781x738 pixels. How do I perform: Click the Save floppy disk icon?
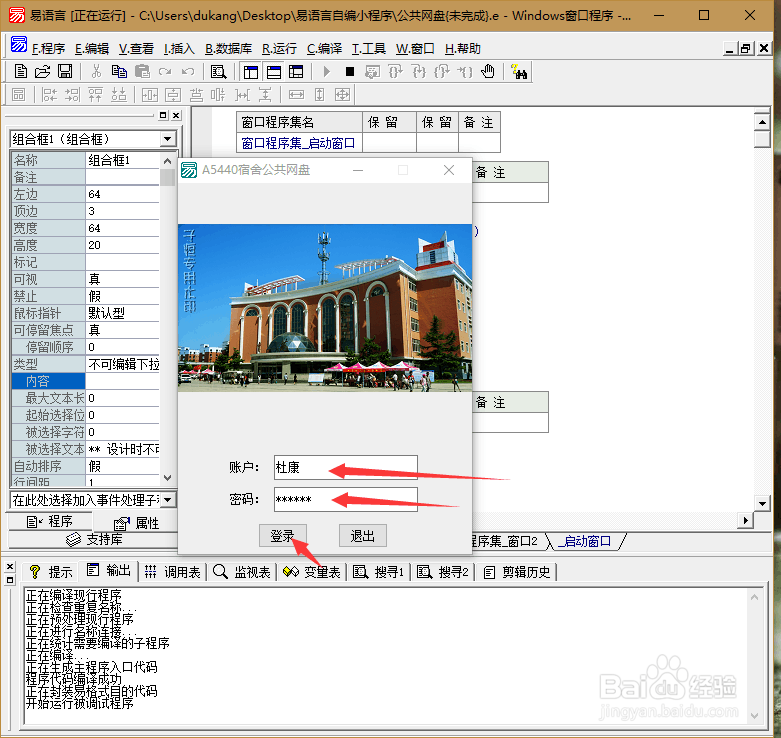65,72
